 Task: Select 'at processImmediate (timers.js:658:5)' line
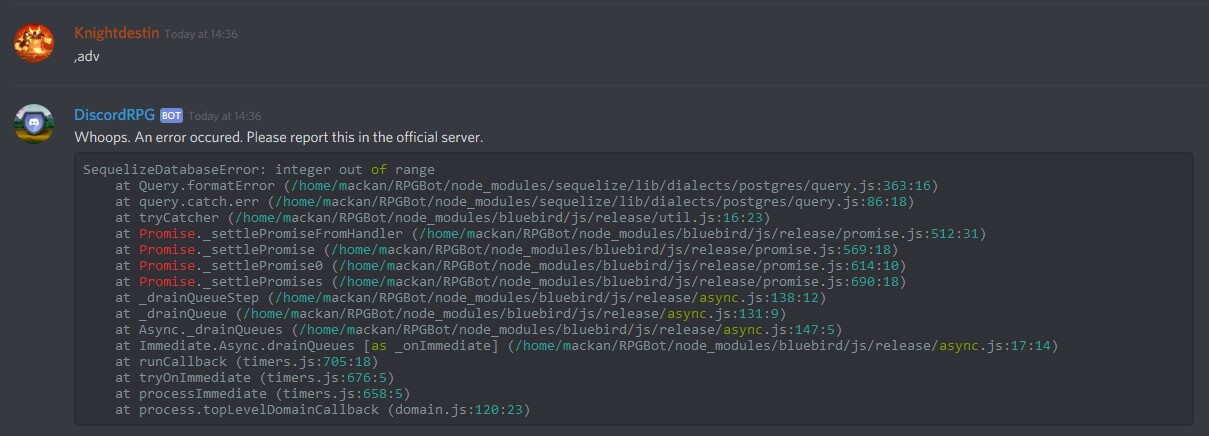[262, 394]
